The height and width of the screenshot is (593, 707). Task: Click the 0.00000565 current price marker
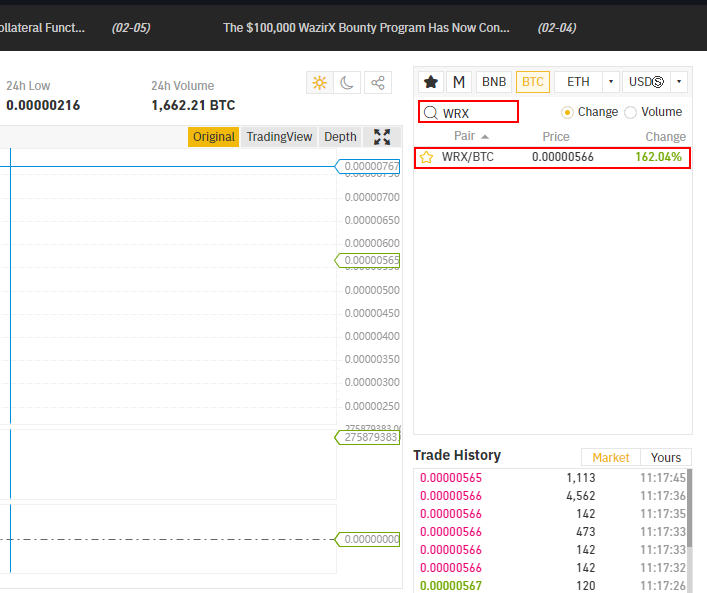(x=367, y=260)
